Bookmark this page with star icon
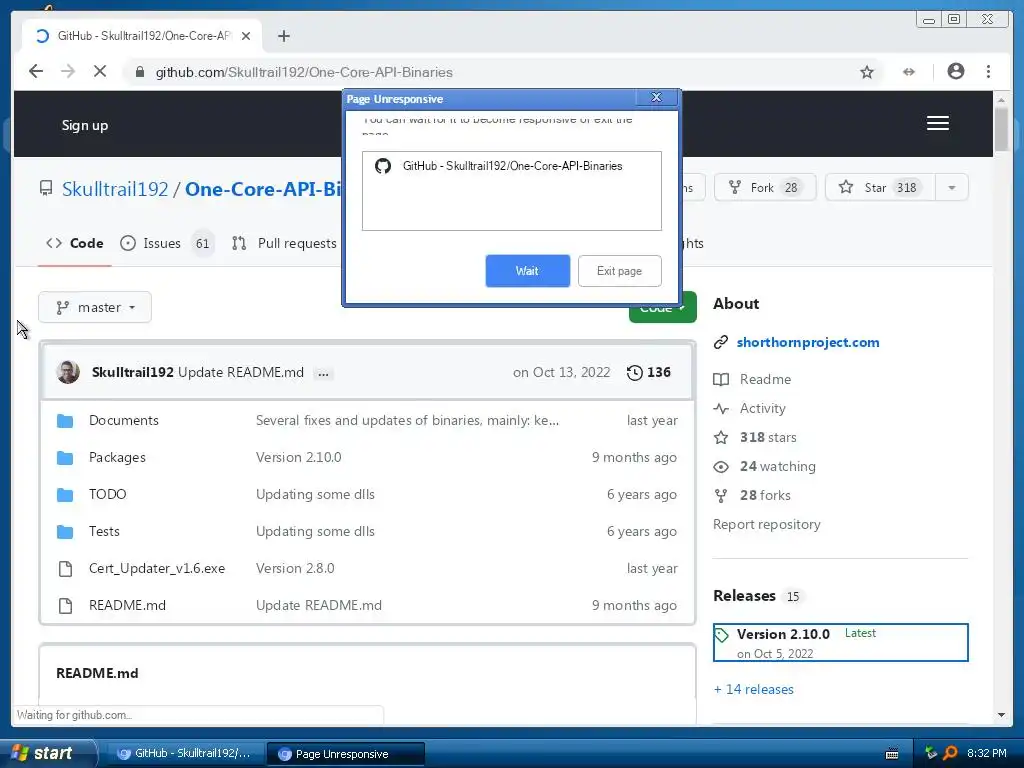 click(867, 72)
